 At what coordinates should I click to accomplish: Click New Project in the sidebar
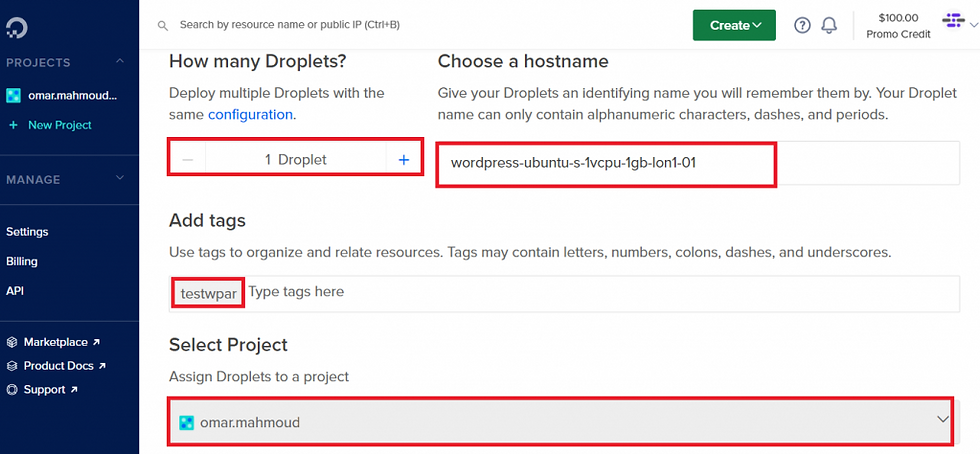pyautogui.click(x=59, y=125)
